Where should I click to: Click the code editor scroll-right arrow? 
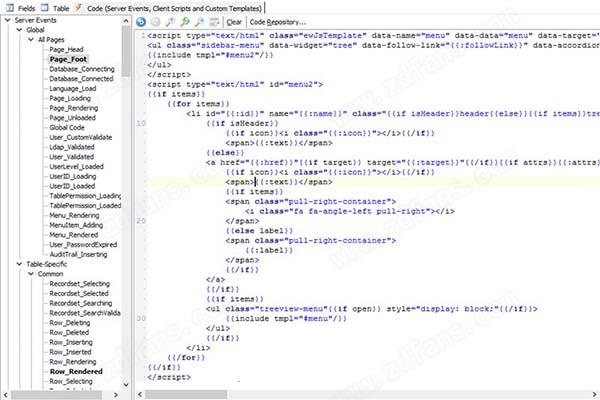[x=594, y=394]
